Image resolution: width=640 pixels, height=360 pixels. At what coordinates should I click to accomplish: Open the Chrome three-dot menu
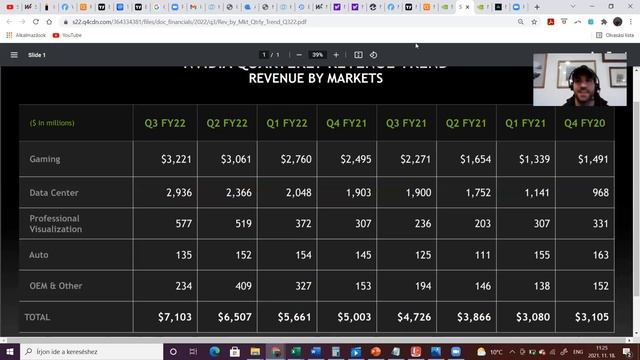coord(631,22)
